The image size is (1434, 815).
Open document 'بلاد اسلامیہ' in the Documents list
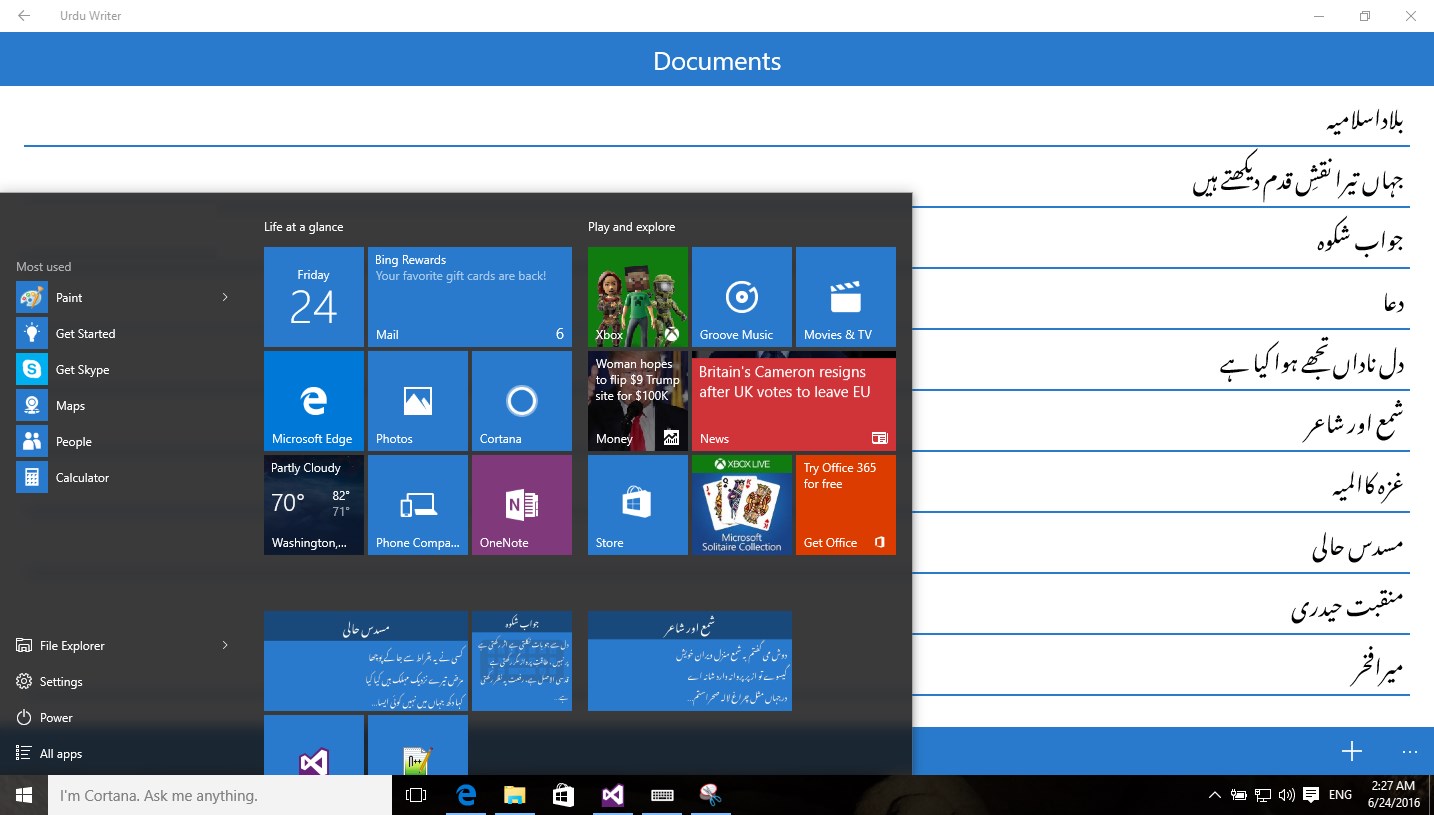tap(717, 120)
